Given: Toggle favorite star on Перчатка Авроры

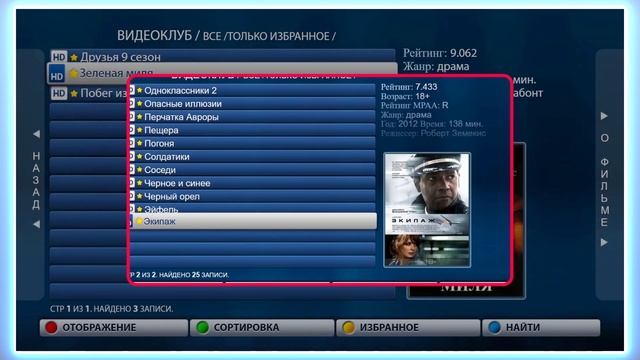Looking at the screenshot, I should 139,117.
